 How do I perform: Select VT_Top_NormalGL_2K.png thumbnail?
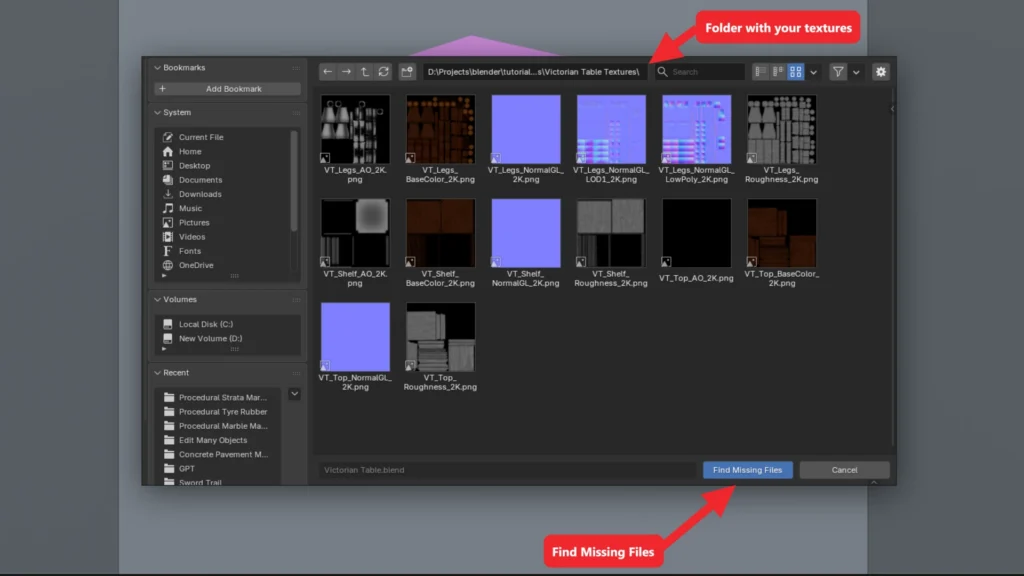tap(355, 337)
